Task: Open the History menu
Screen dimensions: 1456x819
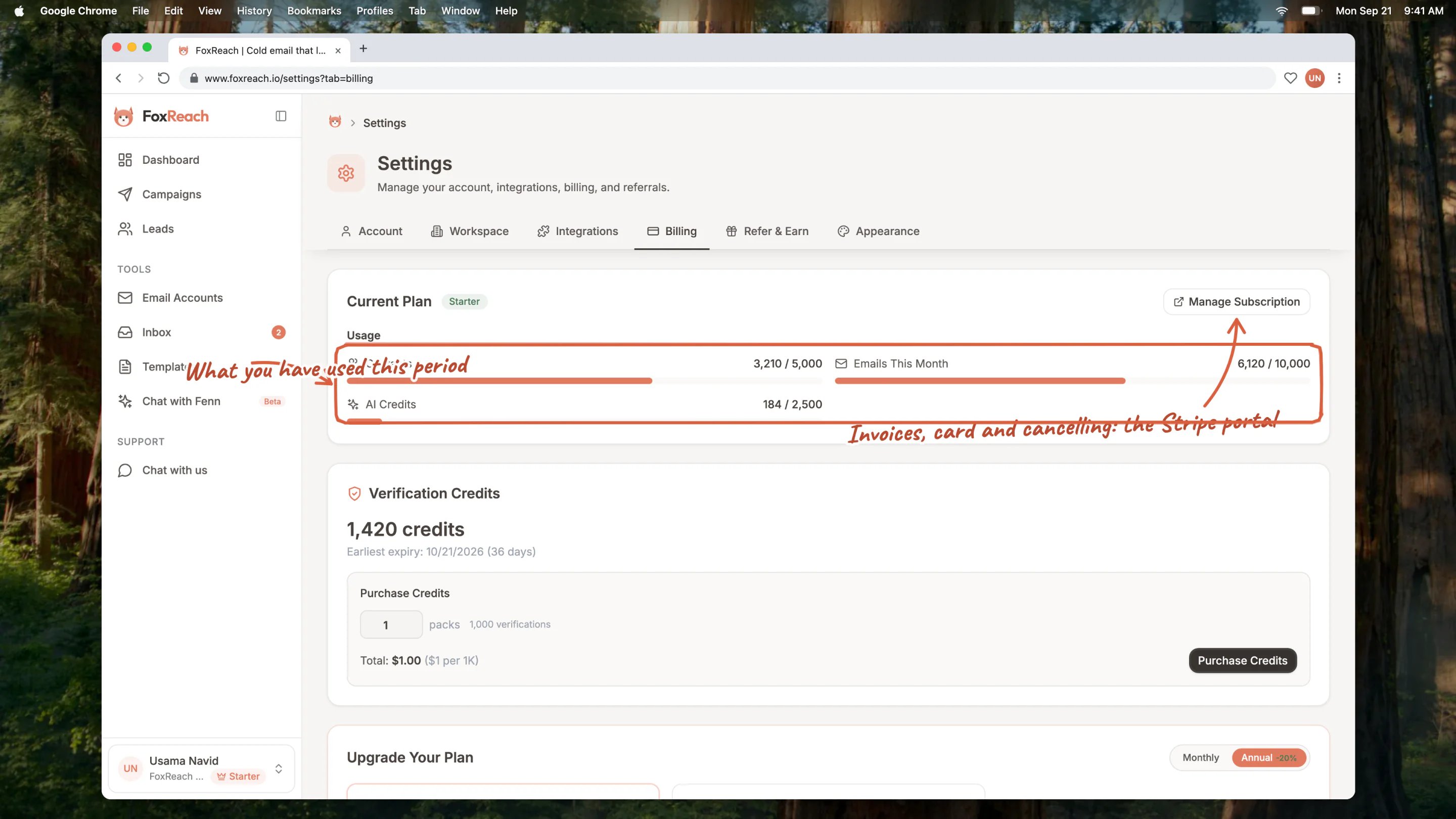Action: click(254, 11)
